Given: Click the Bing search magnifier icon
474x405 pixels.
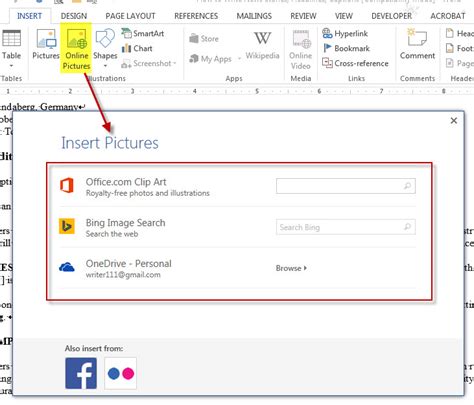Looking at the screenshot, I should tap(407, 227).
